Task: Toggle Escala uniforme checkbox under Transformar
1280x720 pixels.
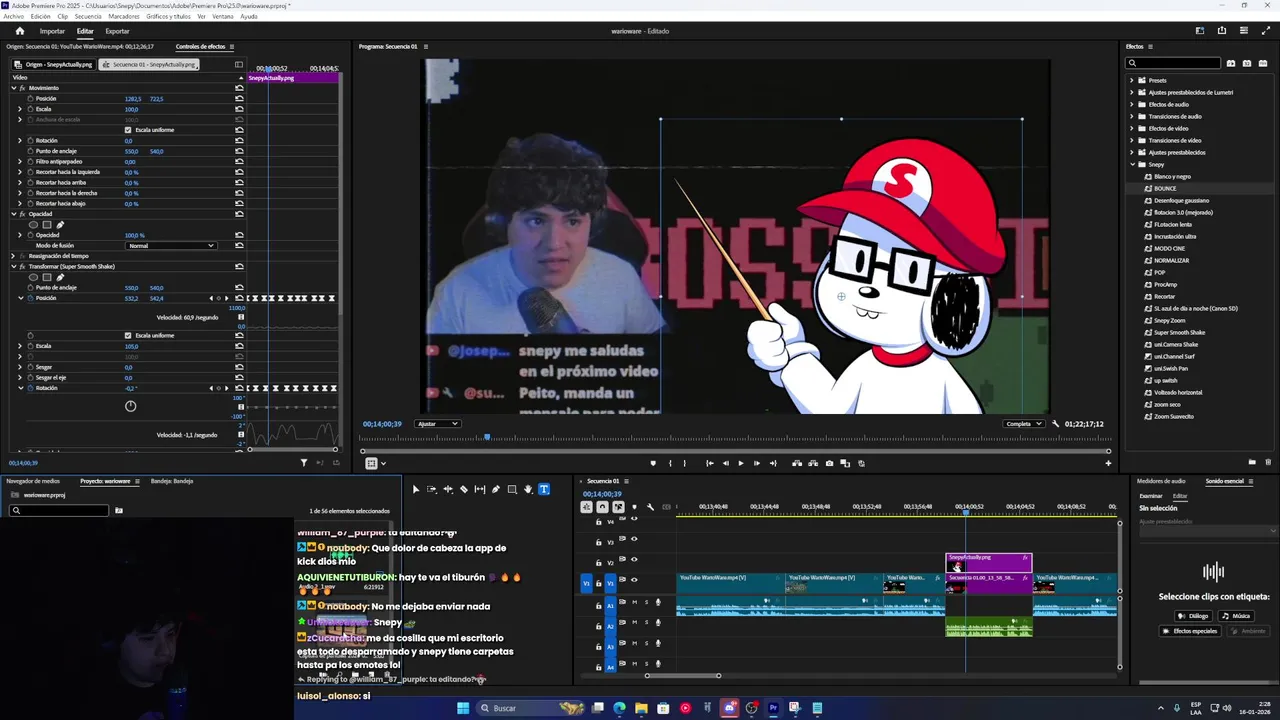Action: 128,335
